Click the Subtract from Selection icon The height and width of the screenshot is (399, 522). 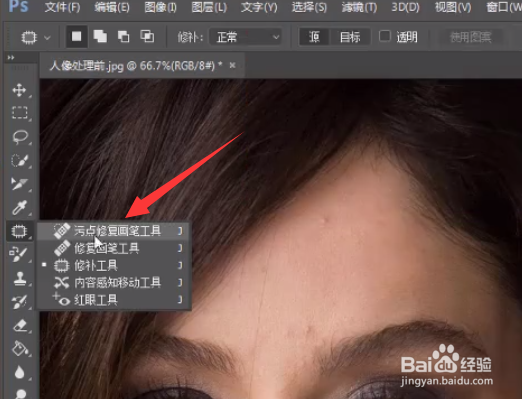coord(123,36)
